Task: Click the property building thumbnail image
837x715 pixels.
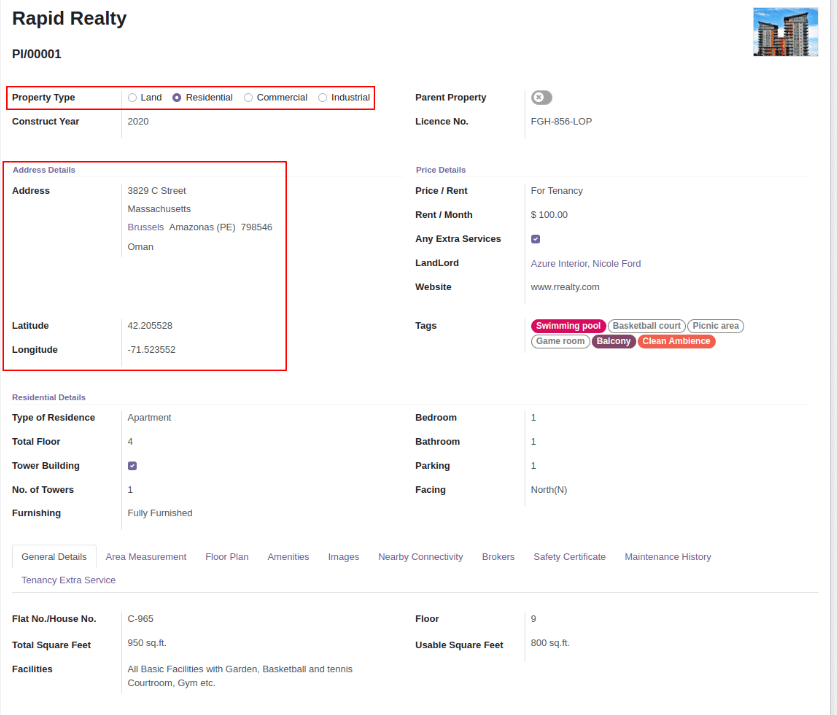Action: tap(785, 32)
